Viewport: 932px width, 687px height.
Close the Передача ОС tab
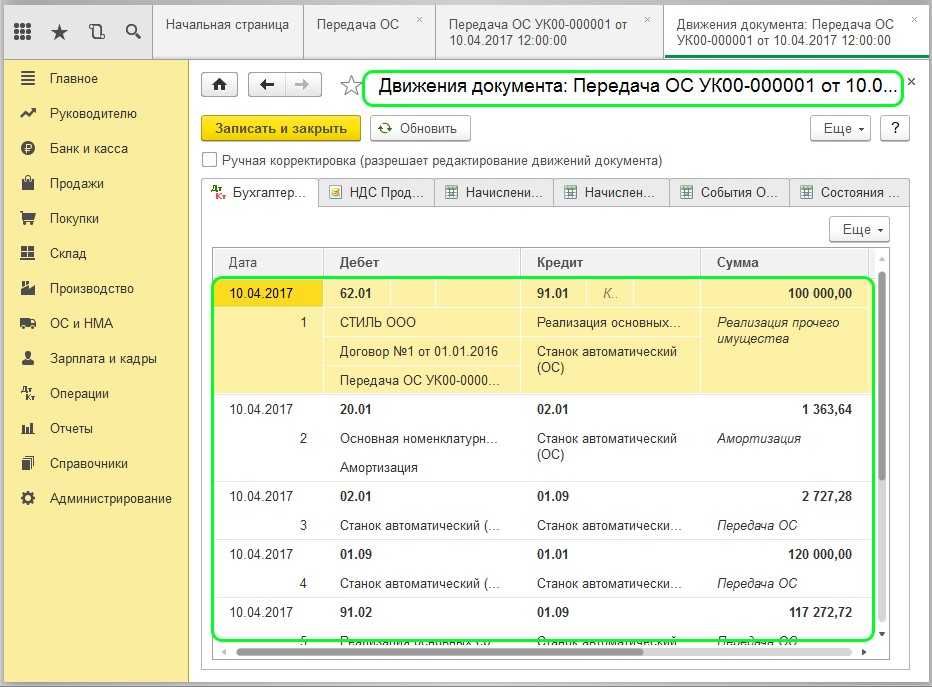coord(420,20)
